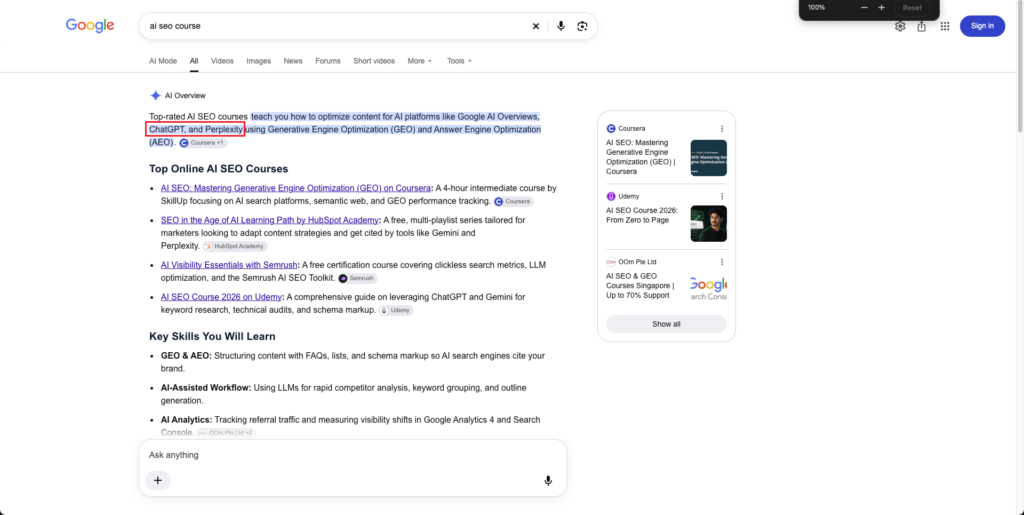Click Reset in the zoom popup
This screenshot has width=1024, height=515.
click(x=912, y=8)
